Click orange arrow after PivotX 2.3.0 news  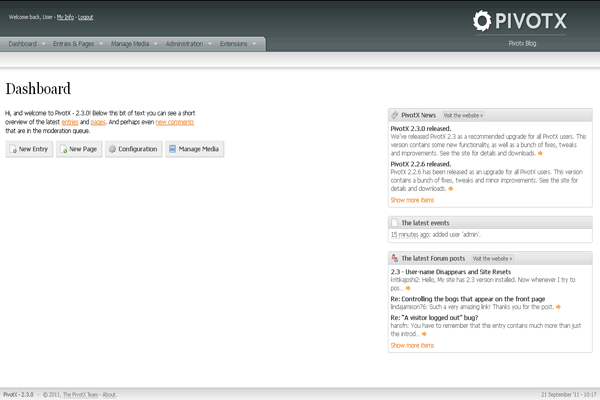click(540, 153)
